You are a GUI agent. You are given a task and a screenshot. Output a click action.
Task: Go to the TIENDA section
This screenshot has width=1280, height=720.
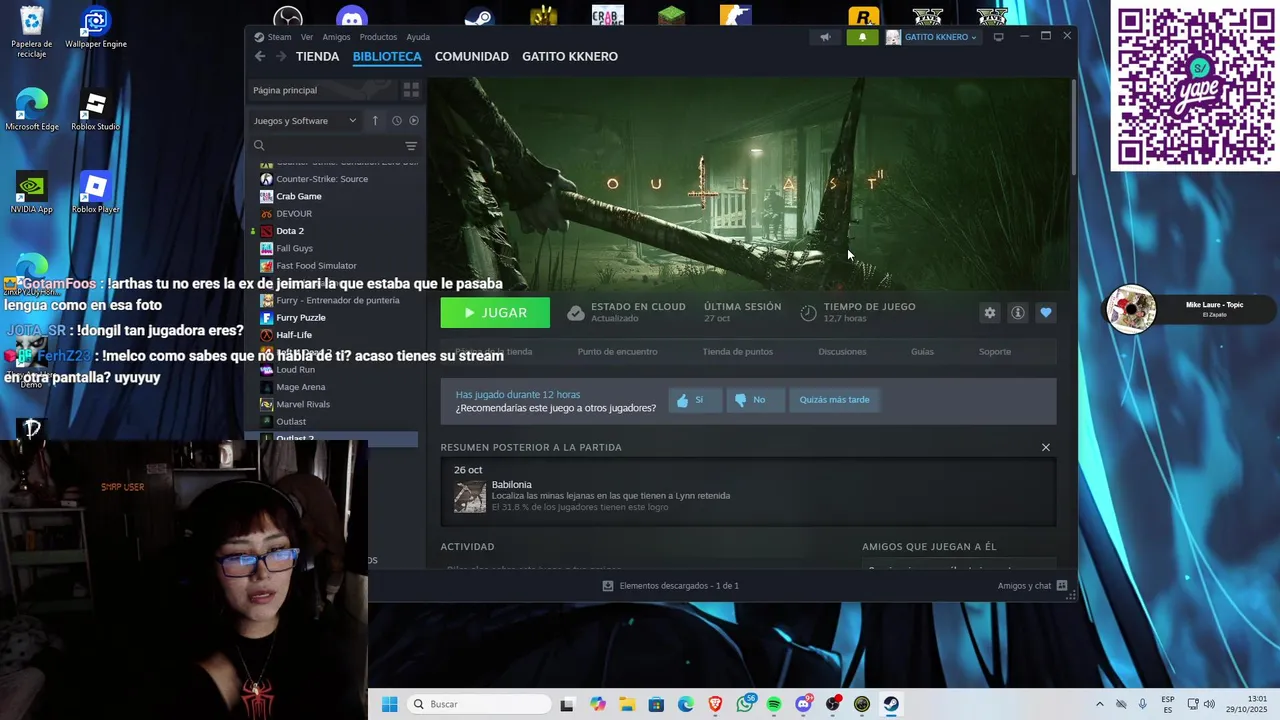[317, 56]
